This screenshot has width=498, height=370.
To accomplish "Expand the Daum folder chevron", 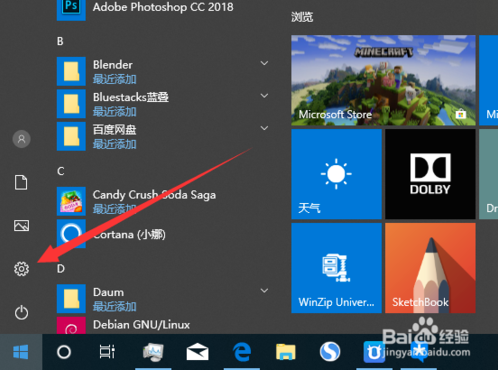I will click(264, 291).
